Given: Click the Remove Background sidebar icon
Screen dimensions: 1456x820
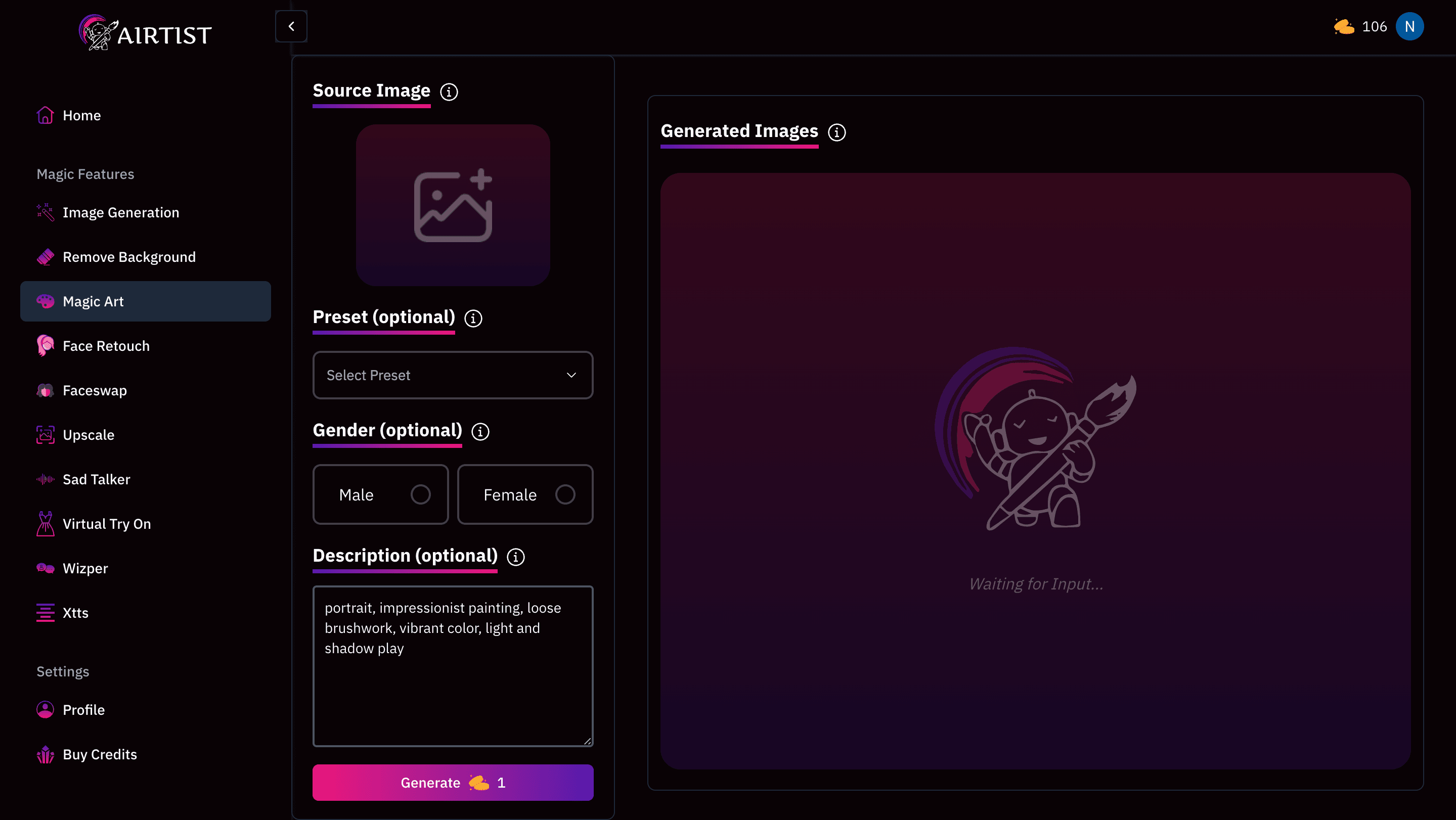Looking at the screenshot, I should pyautogui.click(x=44, y=256).
